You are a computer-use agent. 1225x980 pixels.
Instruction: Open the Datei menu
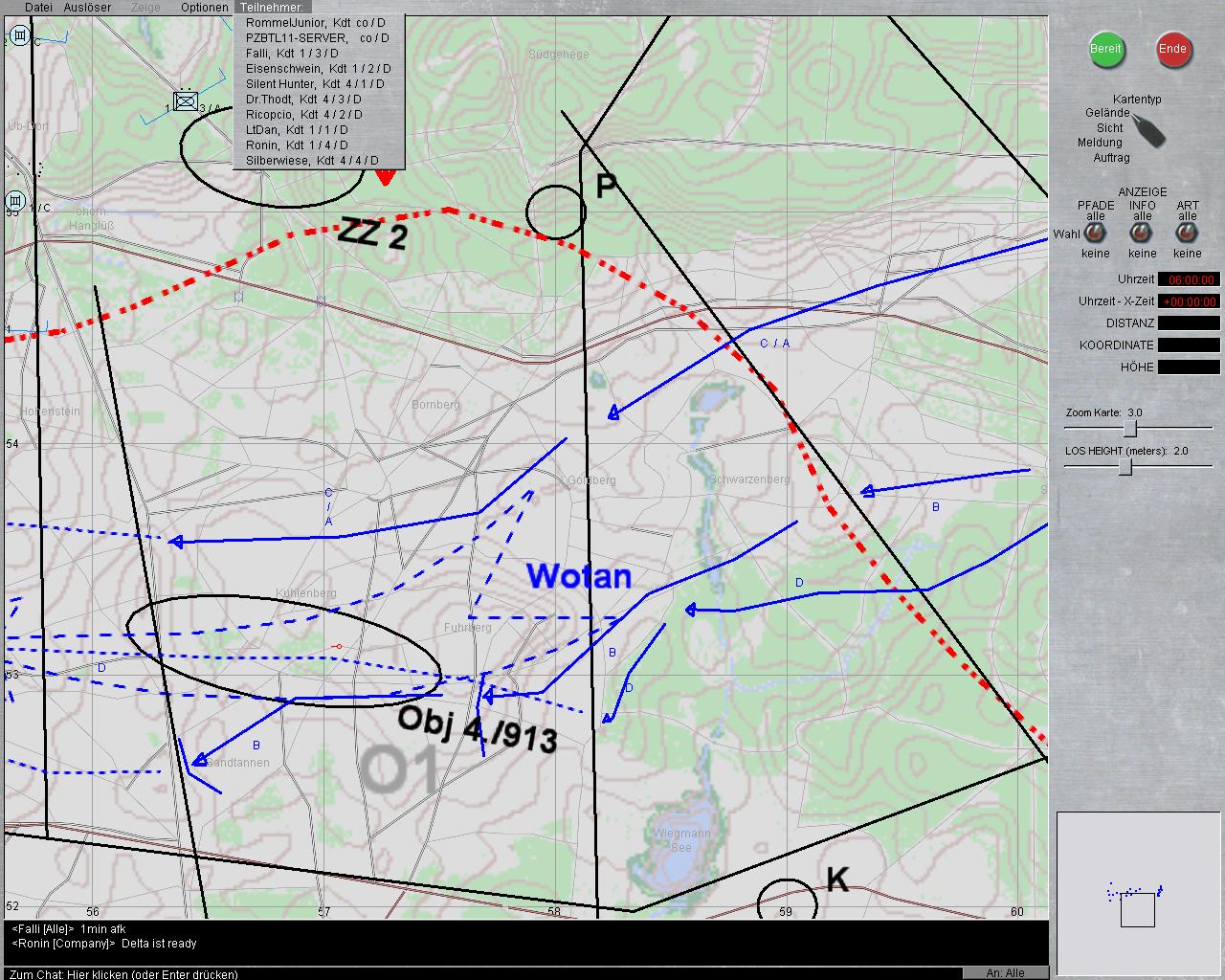point(38,8)
